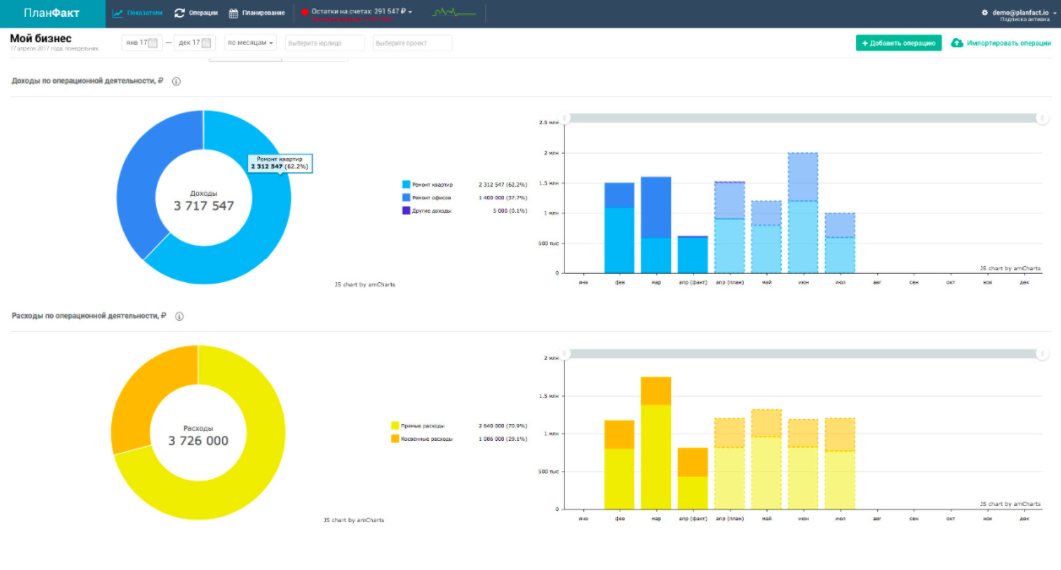
Task: Toggle Ремонт квартир legend marker
Action: click(406, 185)
